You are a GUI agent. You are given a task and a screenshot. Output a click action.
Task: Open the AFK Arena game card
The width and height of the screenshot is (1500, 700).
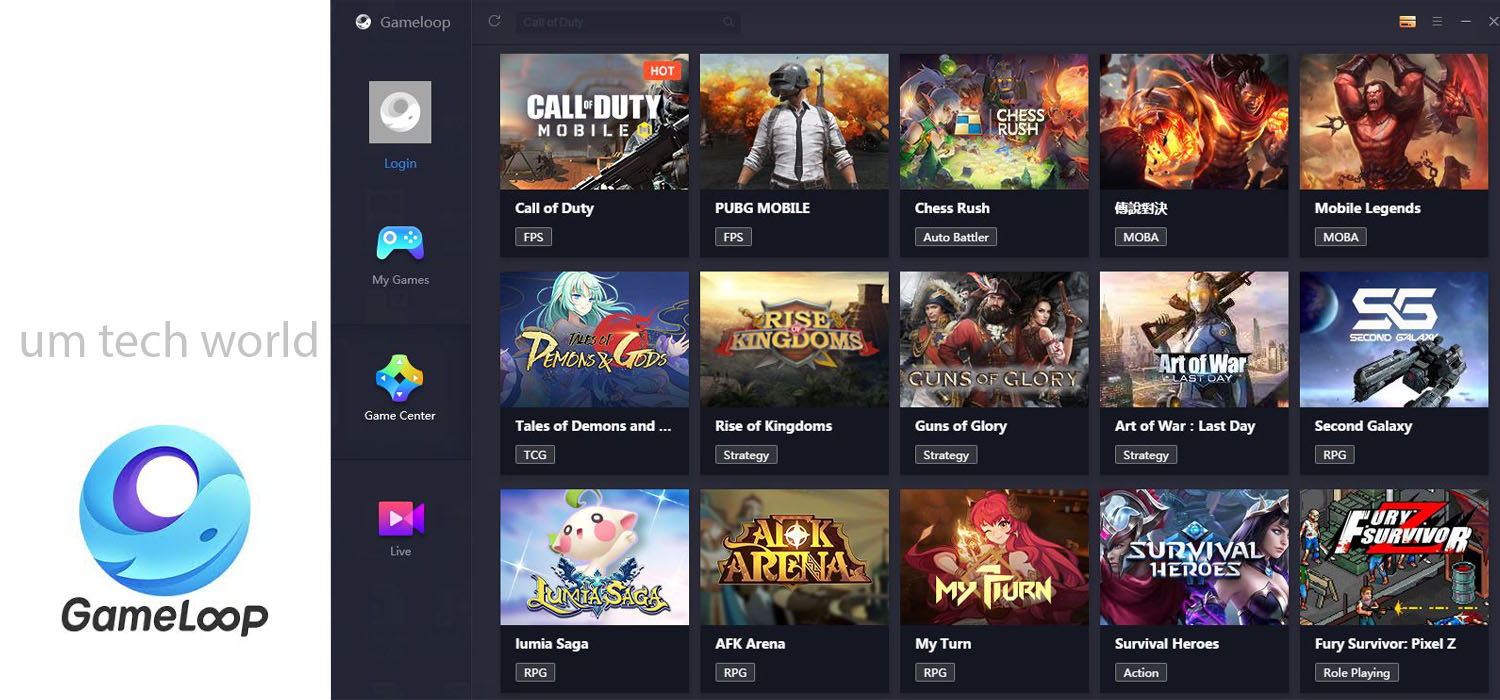pyautogui.click(x=794, y=591)
